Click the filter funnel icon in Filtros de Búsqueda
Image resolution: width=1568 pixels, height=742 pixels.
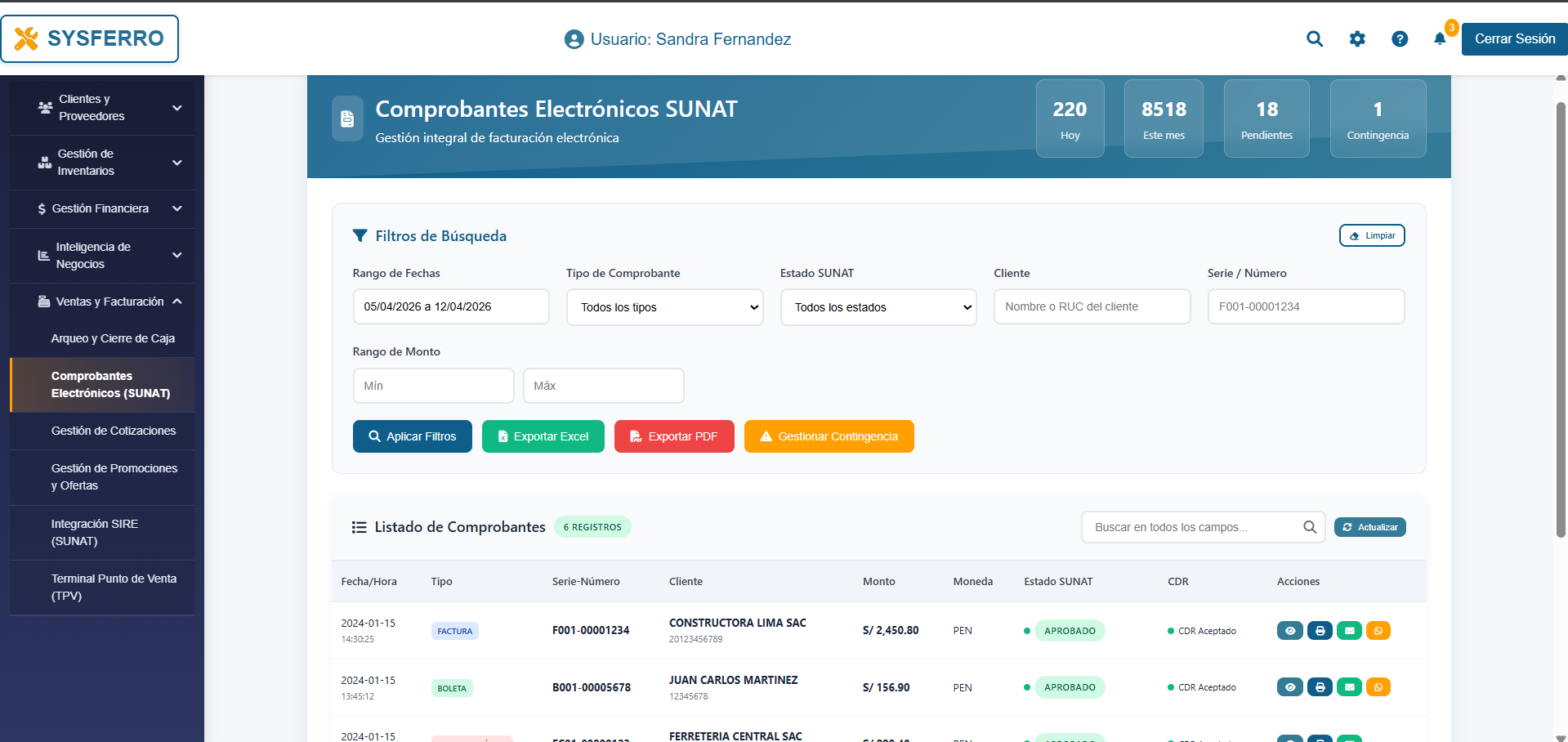360,235
